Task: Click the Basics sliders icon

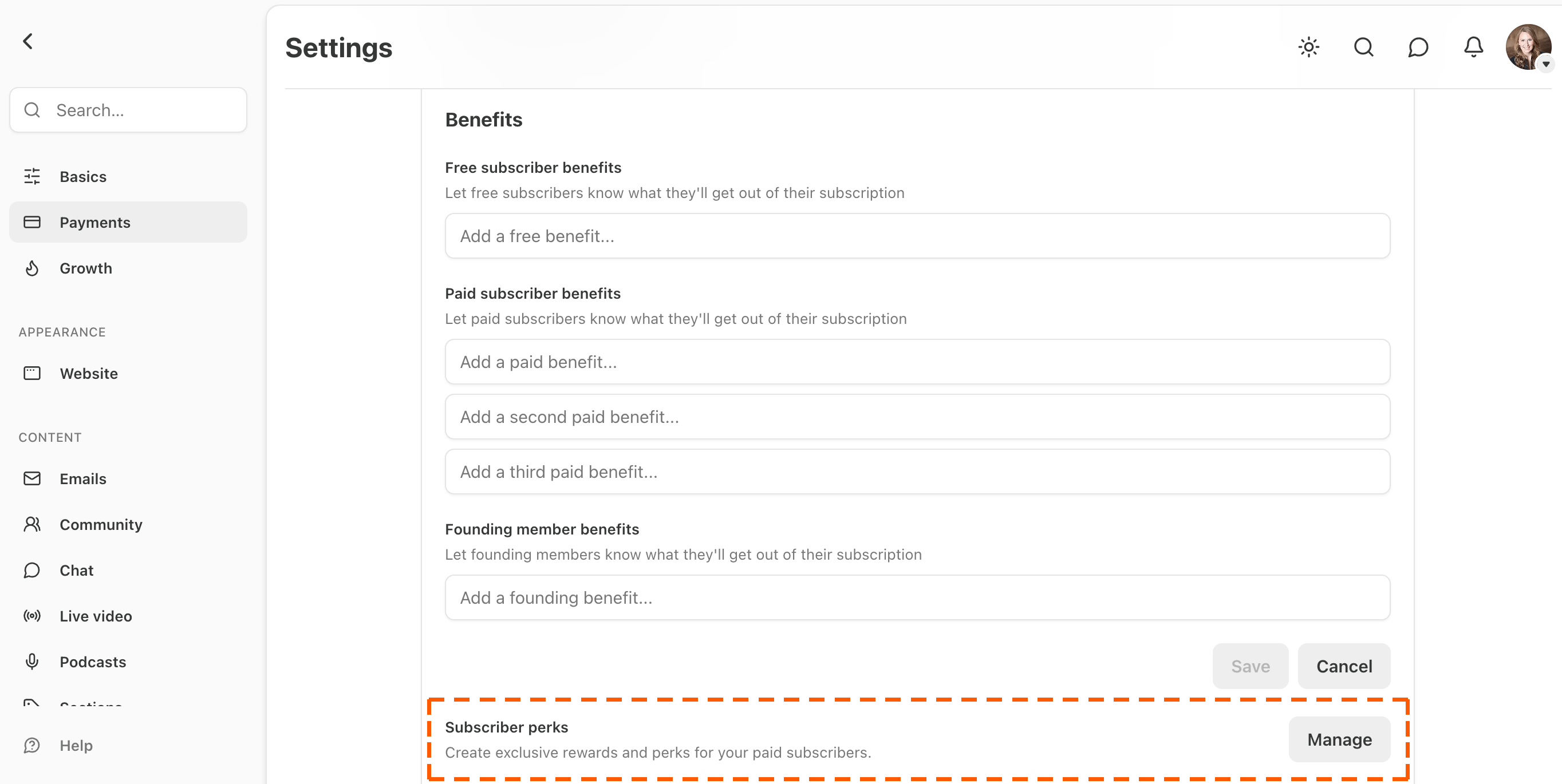Action: (31, 176)
